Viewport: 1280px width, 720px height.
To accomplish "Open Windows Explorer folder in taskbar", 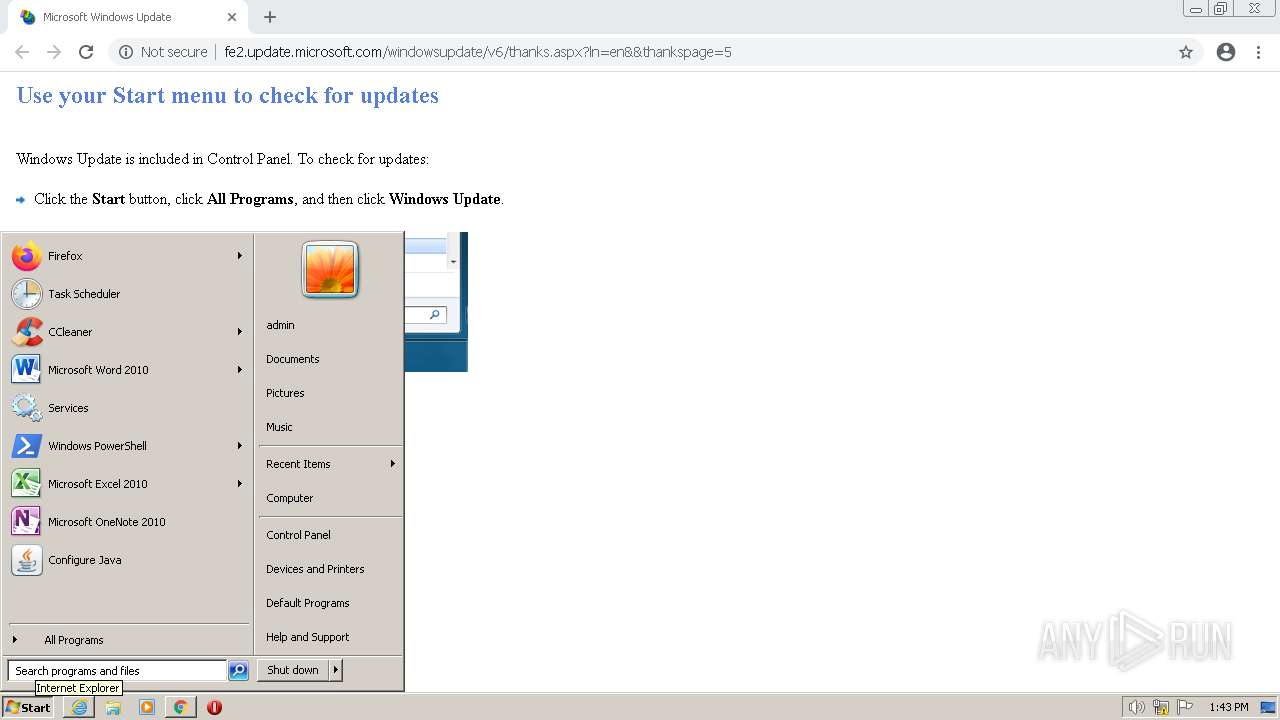I will click(113, 707).
